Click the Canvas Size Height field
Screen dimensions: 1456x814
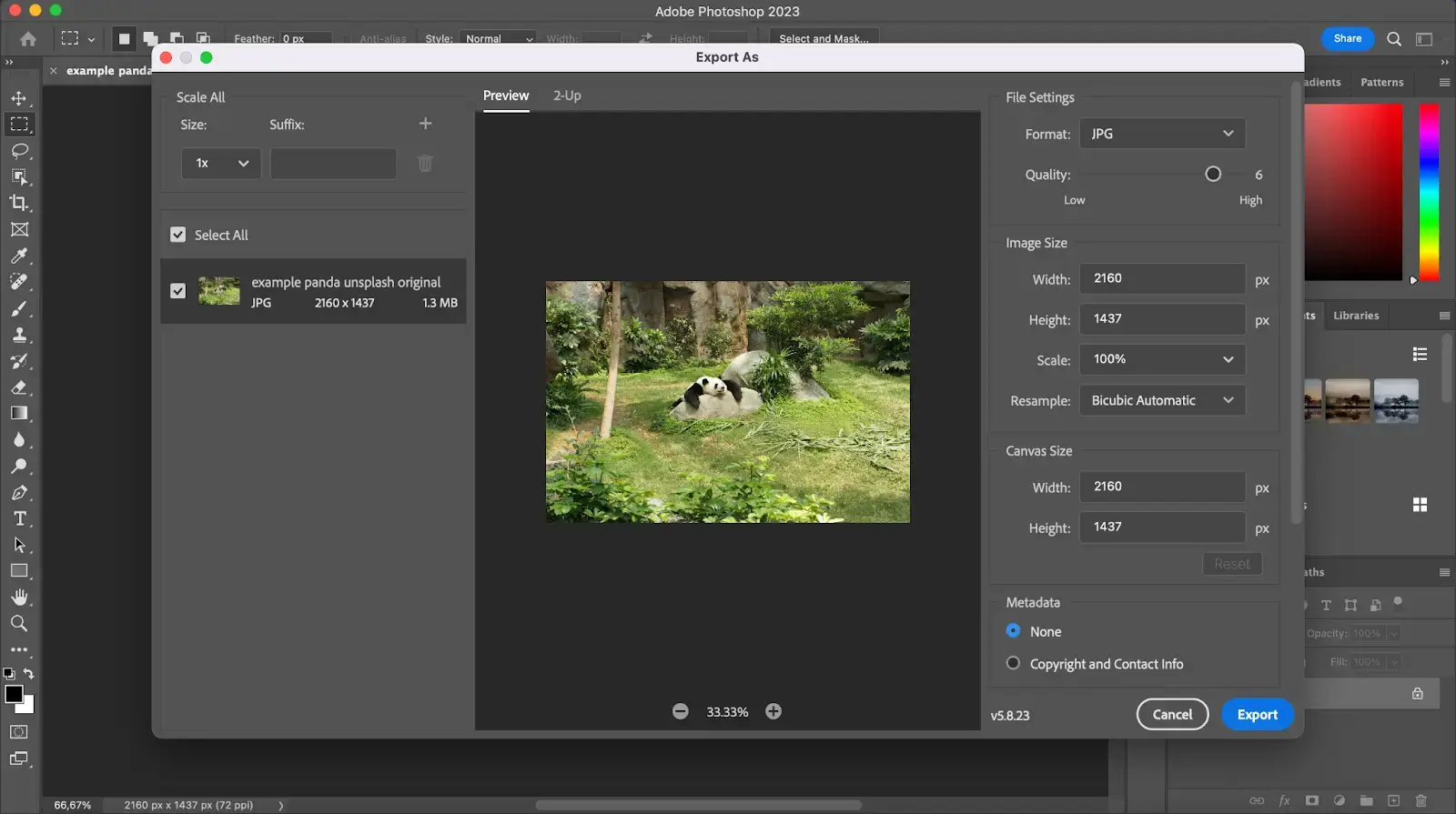click(x=1162, y=528)
